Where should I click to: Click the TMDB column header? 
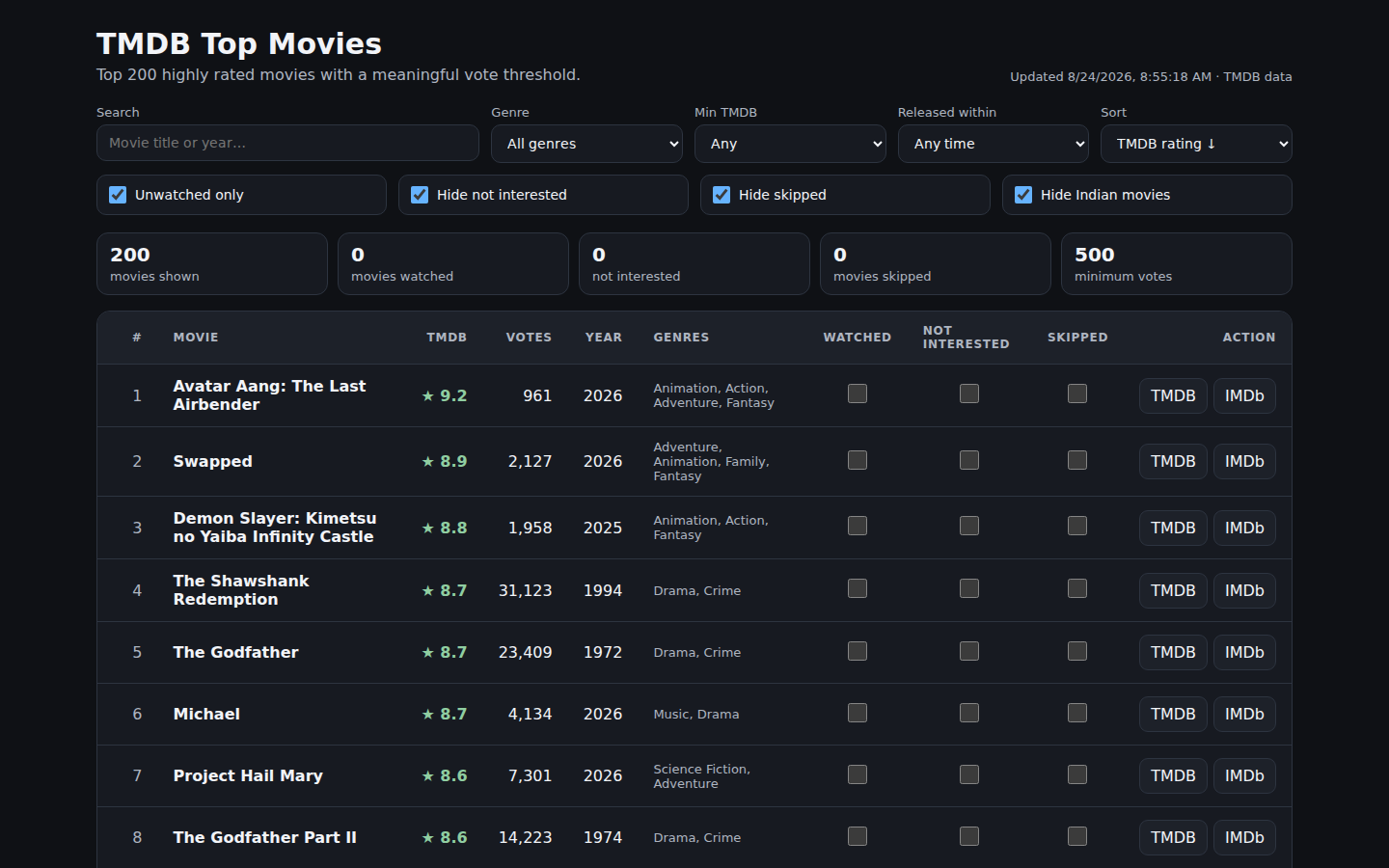pos(447,338)
